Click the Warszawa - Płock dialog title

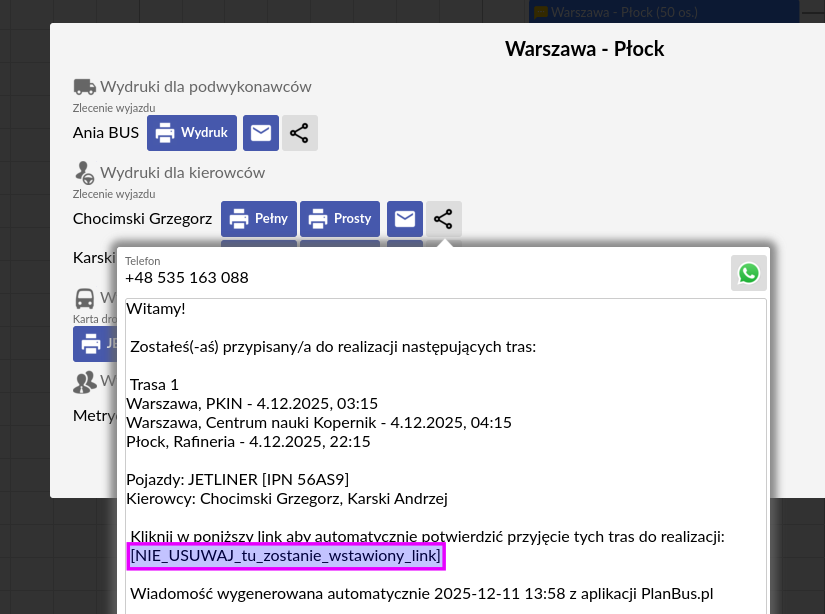click(584, 49)
